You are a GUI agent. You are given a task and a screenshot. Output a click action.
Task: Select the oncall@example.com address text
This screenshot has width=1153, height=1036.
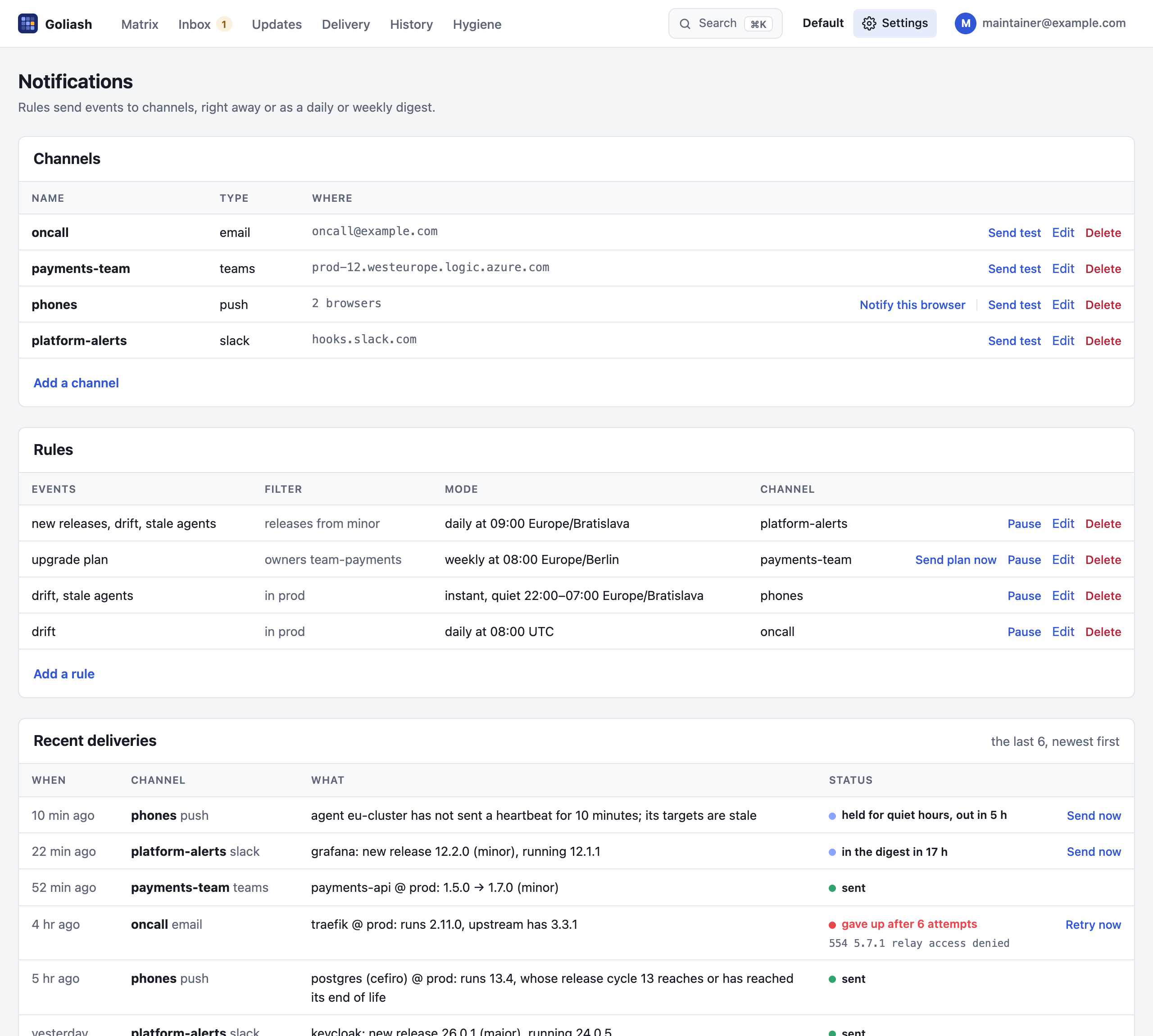[x=374, y=231]
